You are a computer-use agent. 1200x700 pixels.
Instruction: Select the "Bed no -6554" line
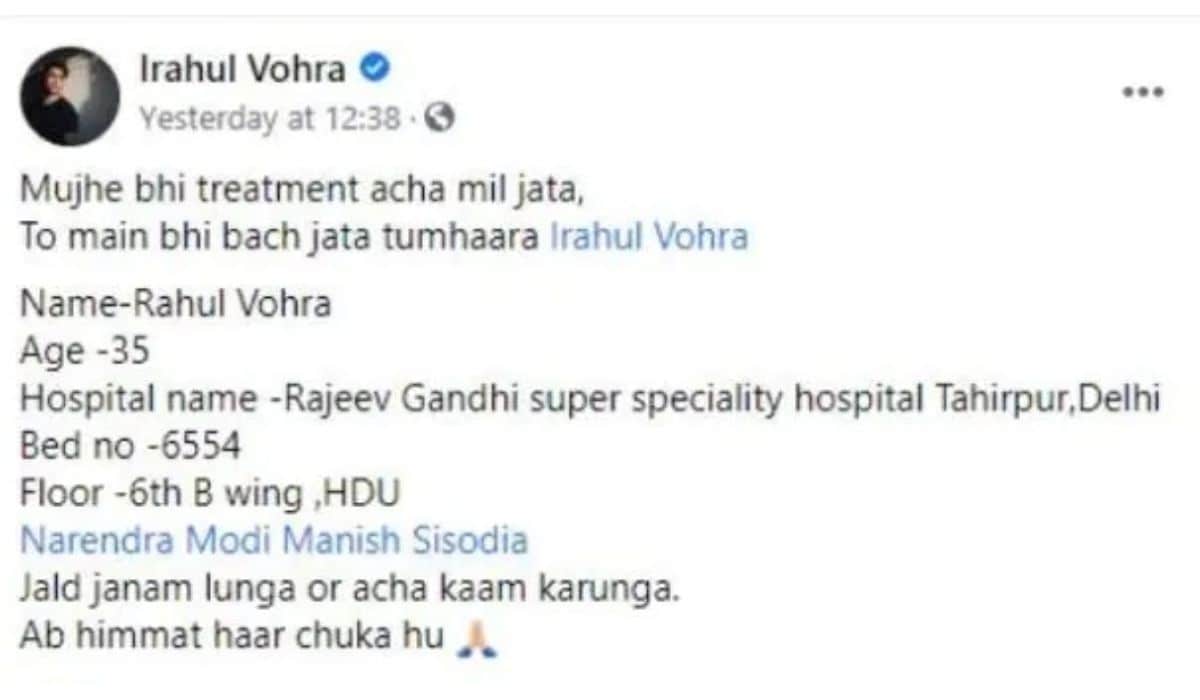coord(130,446)
